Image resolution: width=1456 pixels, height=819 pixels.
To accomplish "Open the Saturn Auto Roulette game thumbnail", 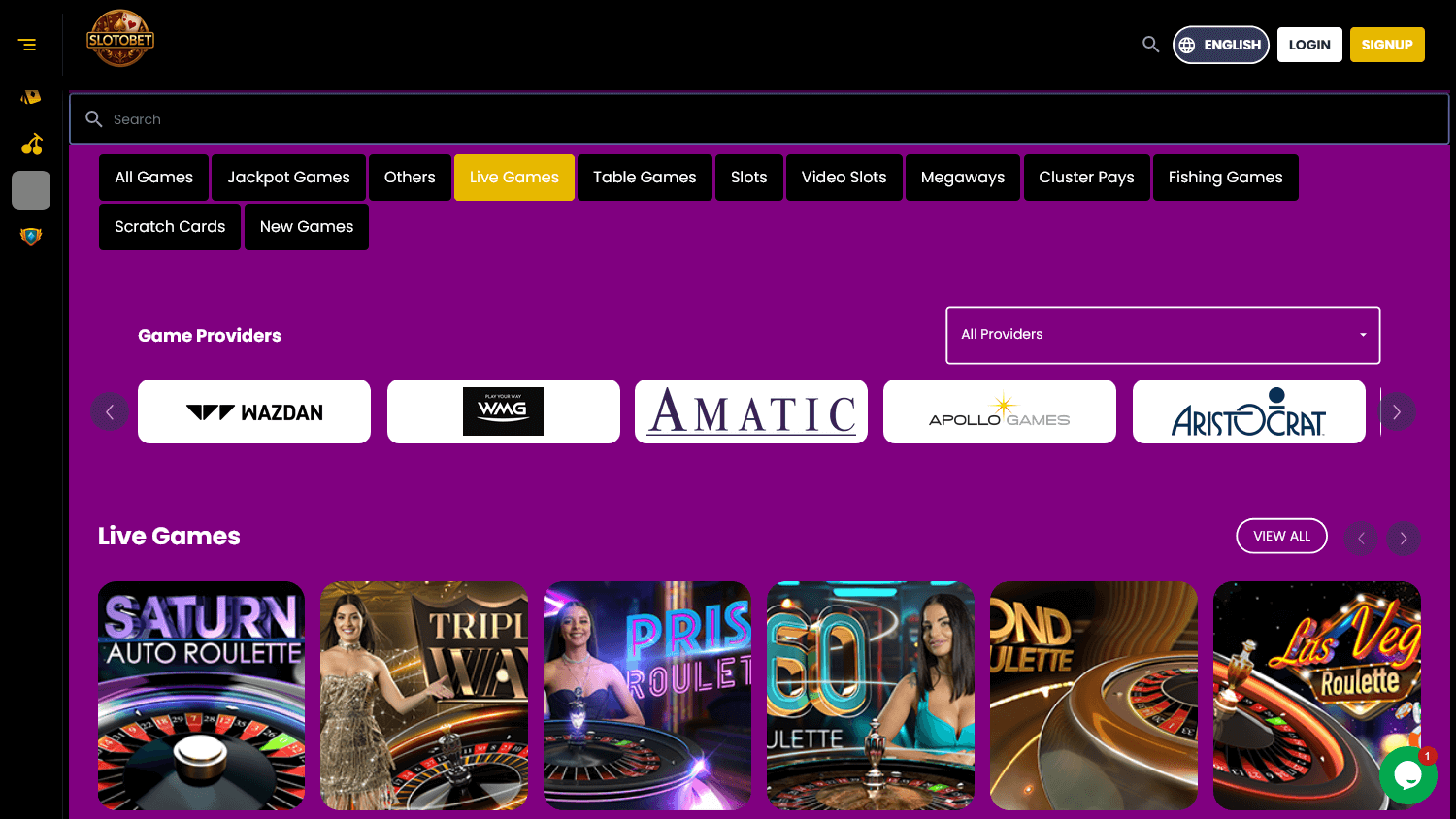I will pos(201,696).
